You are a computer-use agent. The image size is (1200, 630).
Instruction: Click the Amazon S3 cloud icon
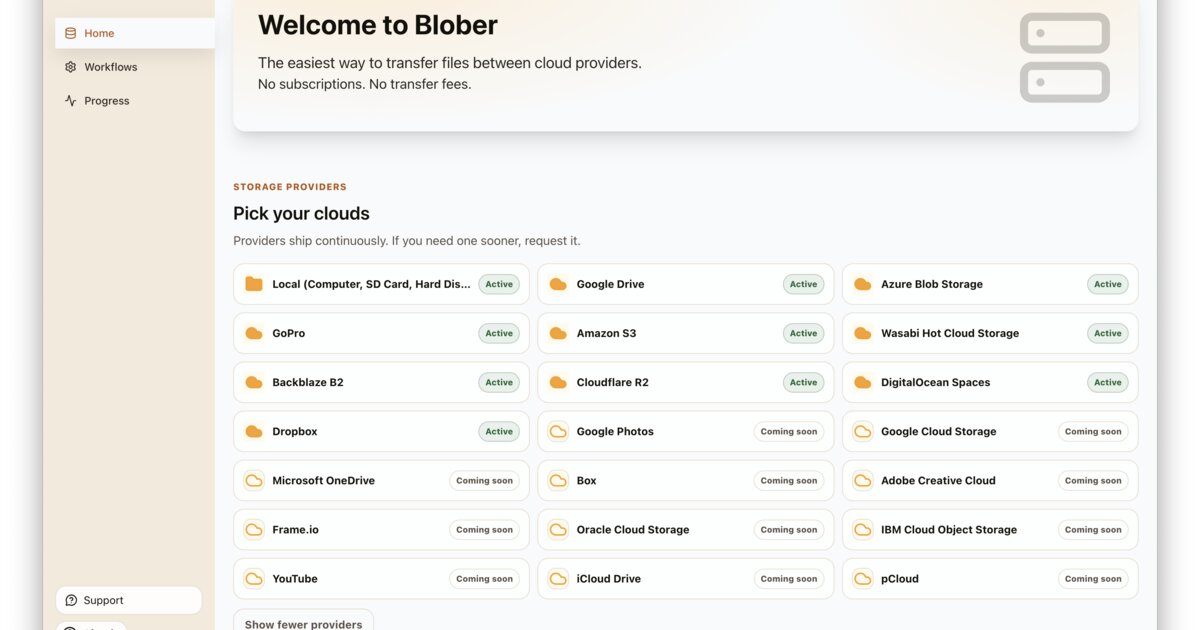click(558, 333)
